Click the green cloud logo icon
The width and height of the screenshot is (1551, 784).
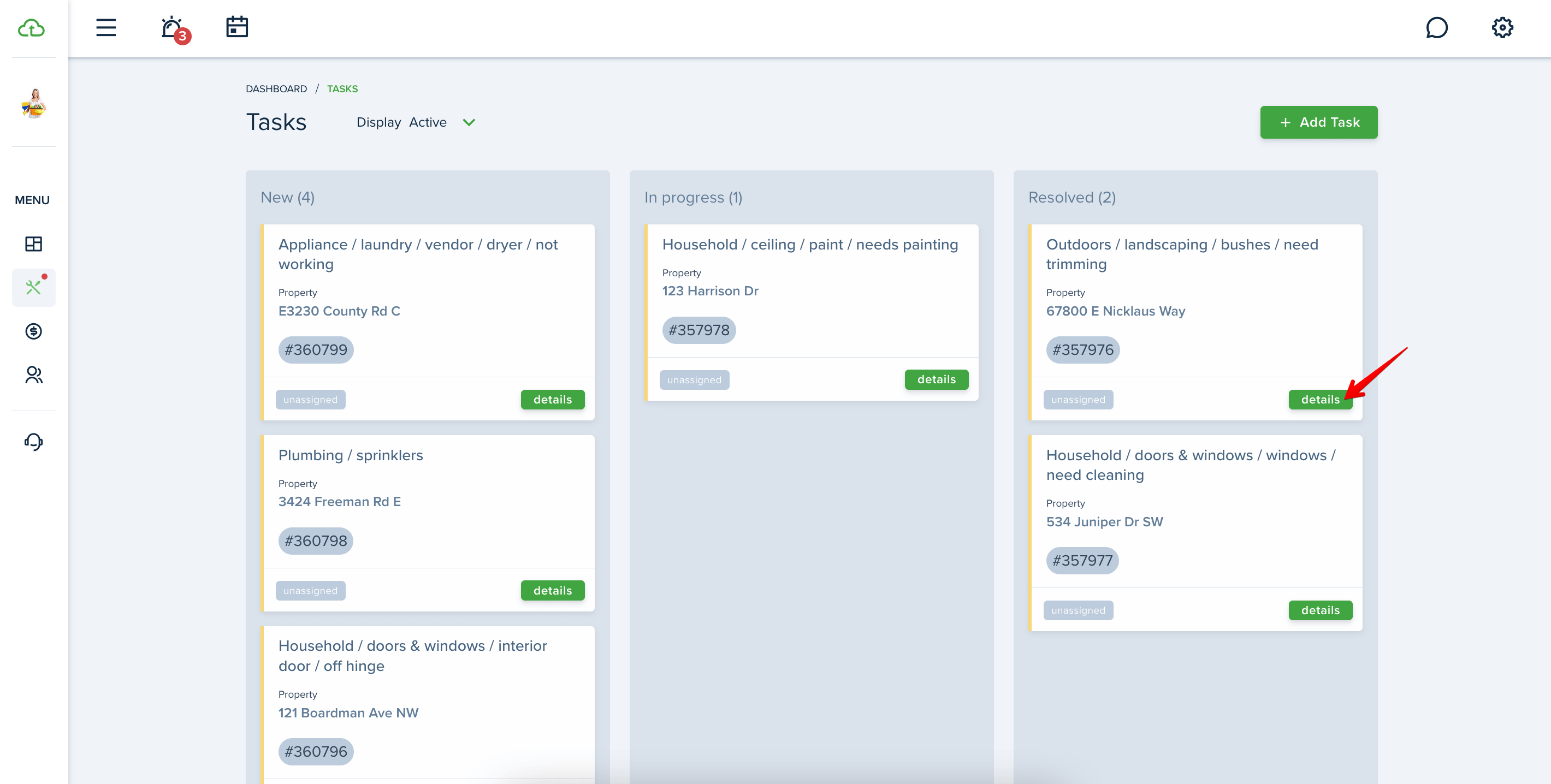point(31,28)
